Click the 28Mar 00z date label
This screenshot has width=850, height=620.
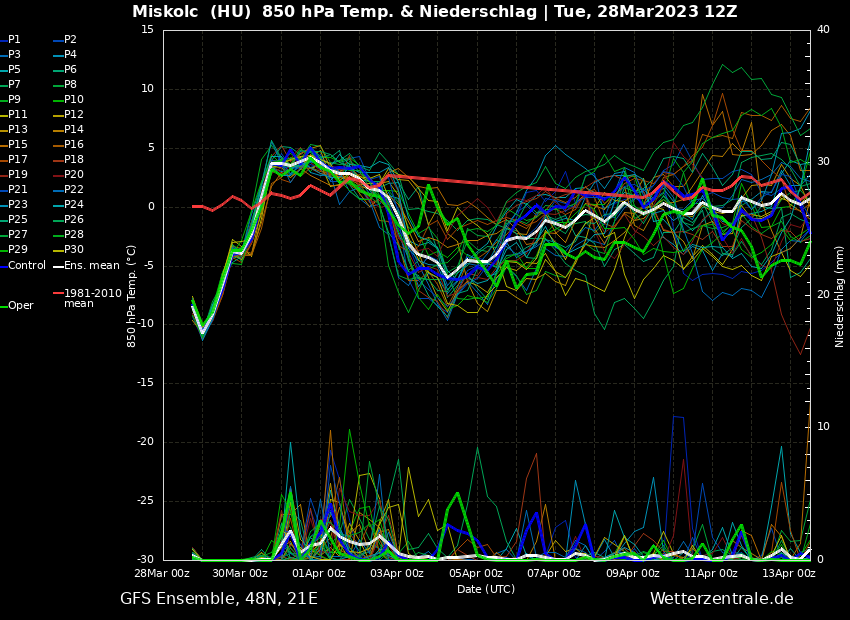coord(163,574)
